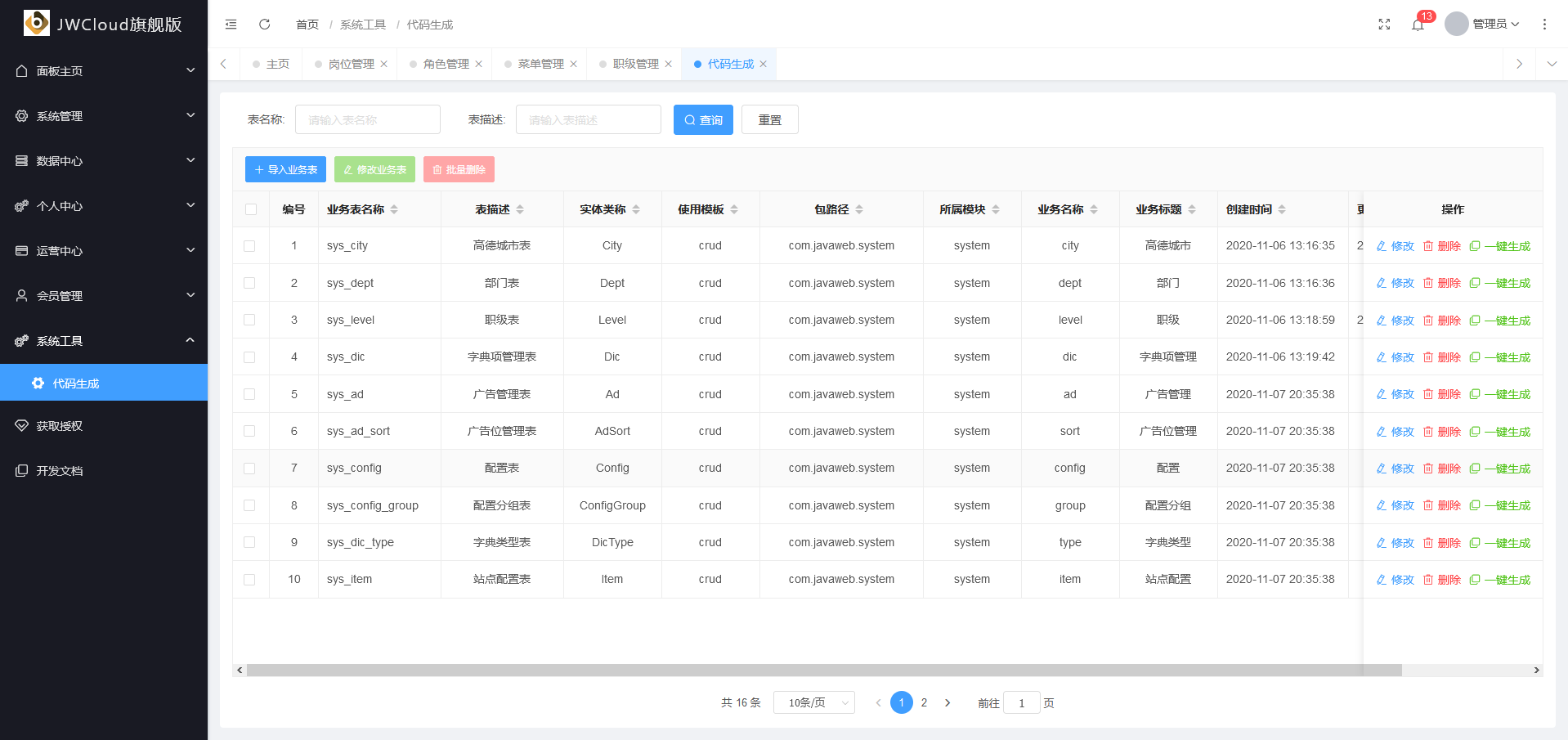Viewport: 1568px width, 740px height.
Task: Sort by 创建时间 column
Action: click(1282, 209)
